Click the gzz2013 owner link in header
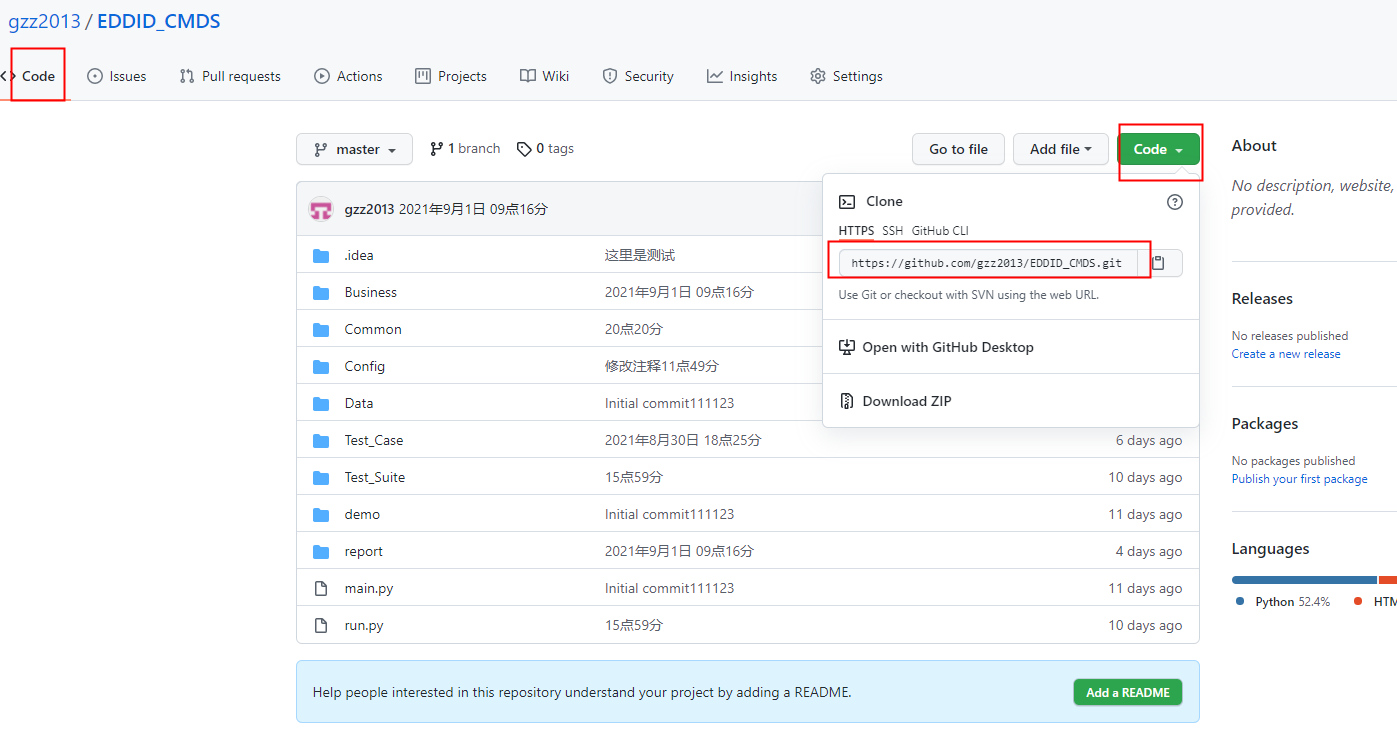The image size is (1397, 748). pyautogui.click(x=44, y=21)
